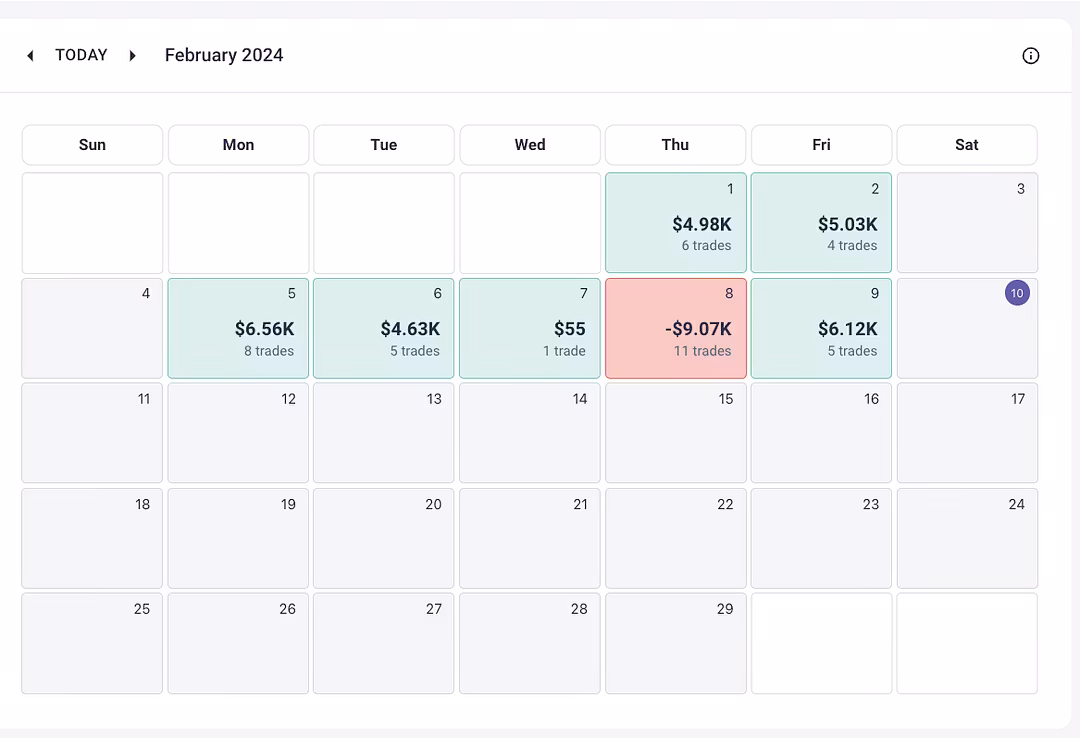
Task: Open February 1 with $4.98K profit
Action: tap(675, 223)
